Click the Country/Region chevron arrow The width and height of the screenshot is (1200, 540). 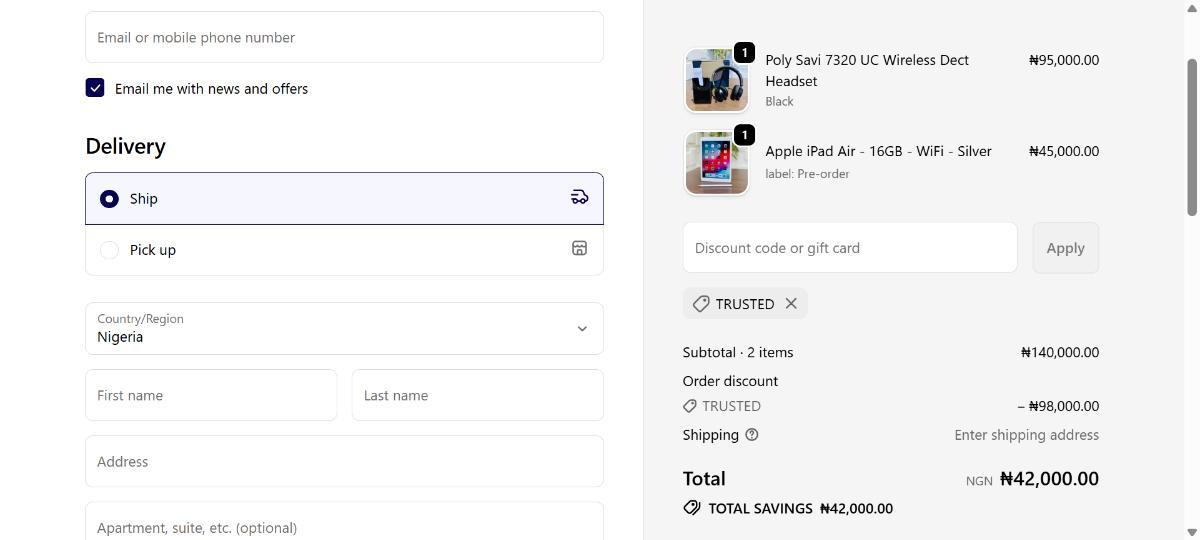tap(582, 329)
